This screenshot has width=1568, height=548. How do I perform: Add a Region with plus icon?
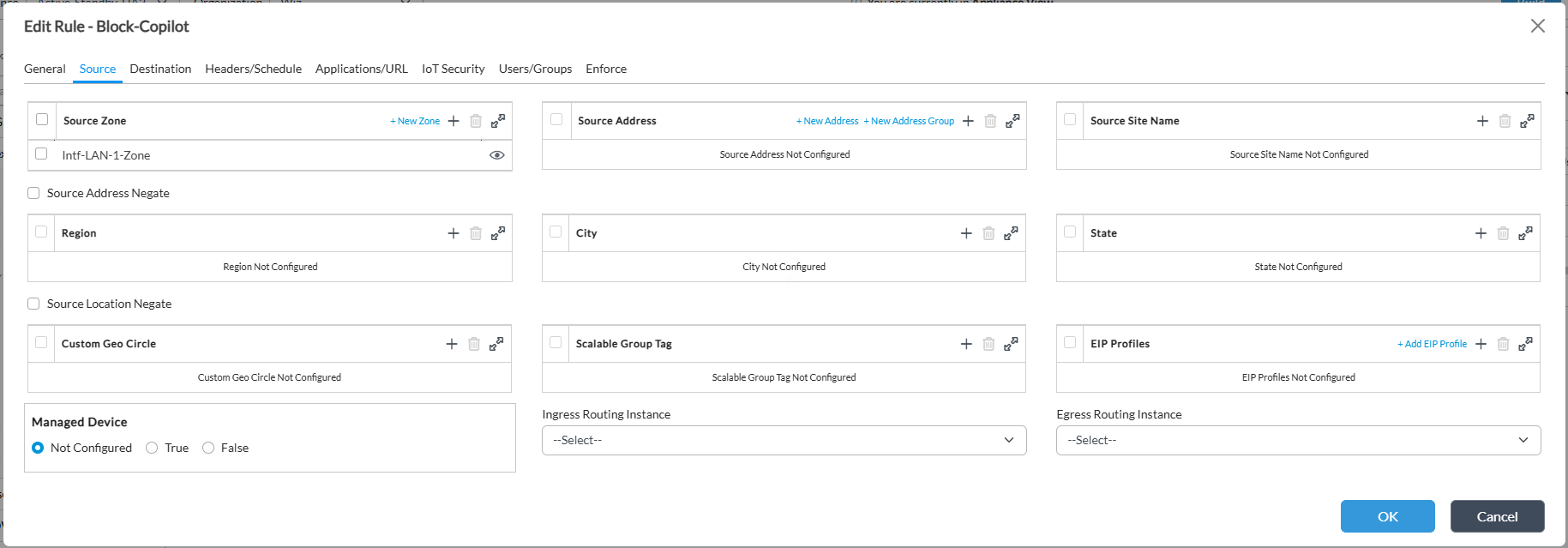454,233
